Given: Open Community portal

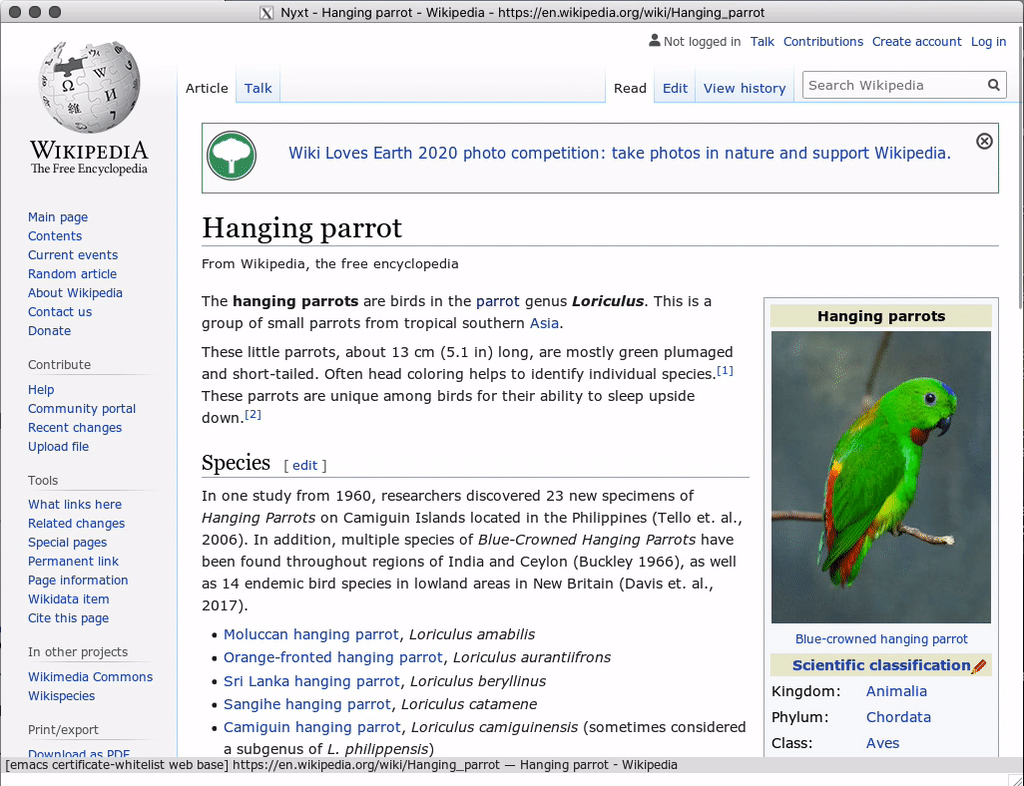Looking at the screenshot, I should click(x=82, y=409).
